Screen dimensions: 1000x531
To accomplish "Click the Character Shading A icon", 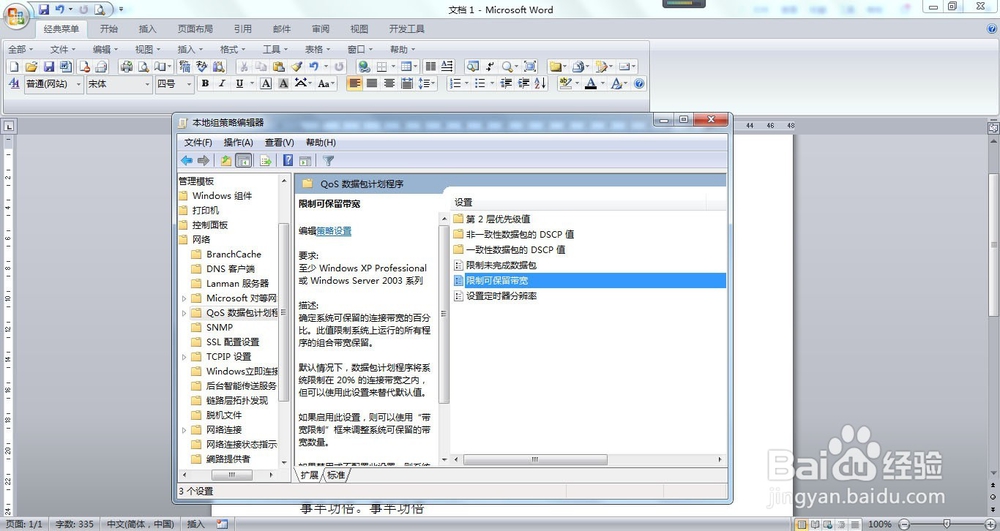I will click(283, 84).
